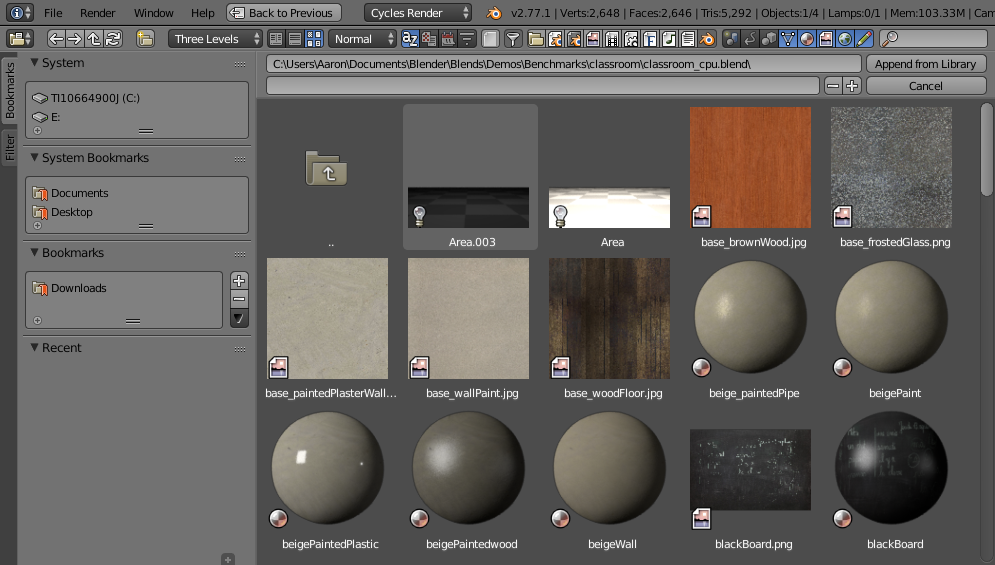This screenshot has height=565, width=995.
Task: Open the Window menu
Action: [154, 13]
